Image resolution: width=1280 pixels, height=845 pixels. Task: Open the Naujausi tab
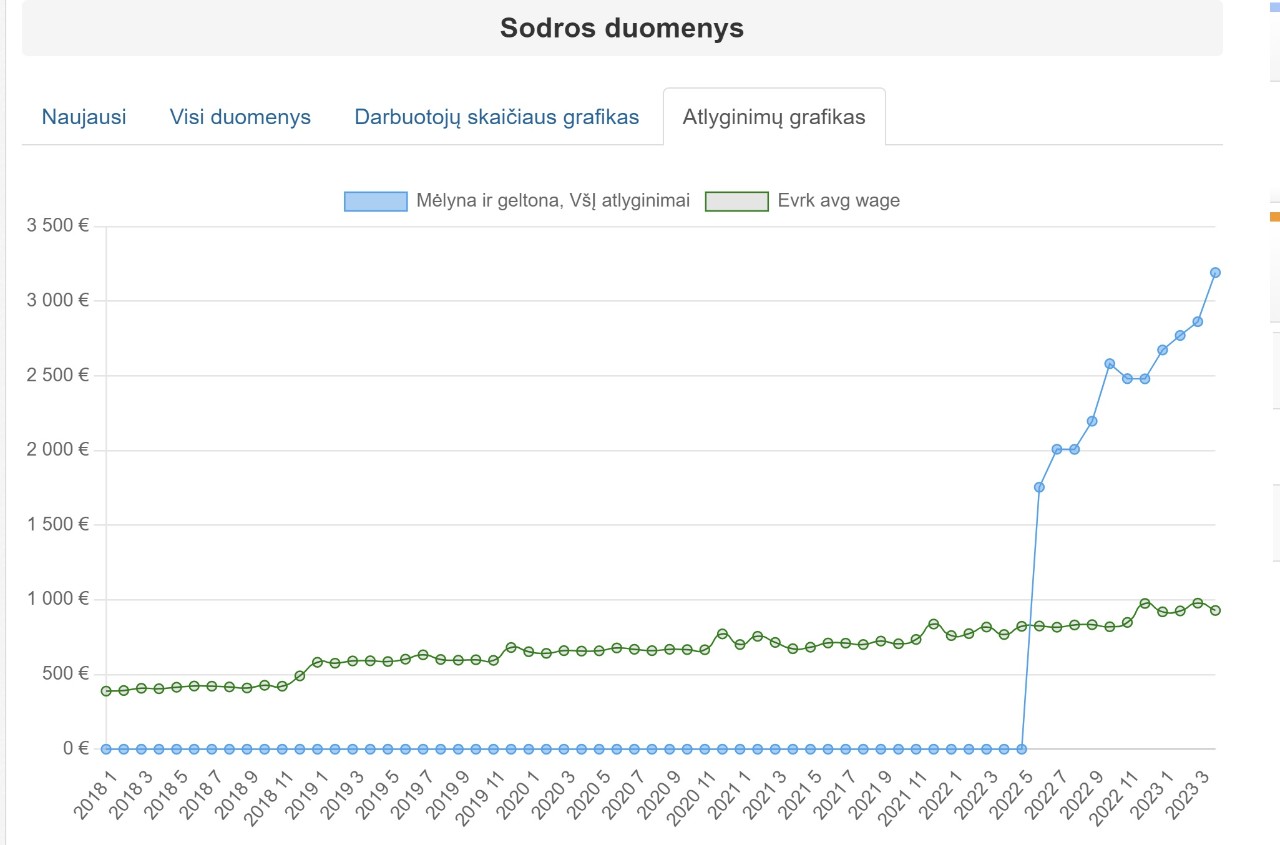[84, 117]
